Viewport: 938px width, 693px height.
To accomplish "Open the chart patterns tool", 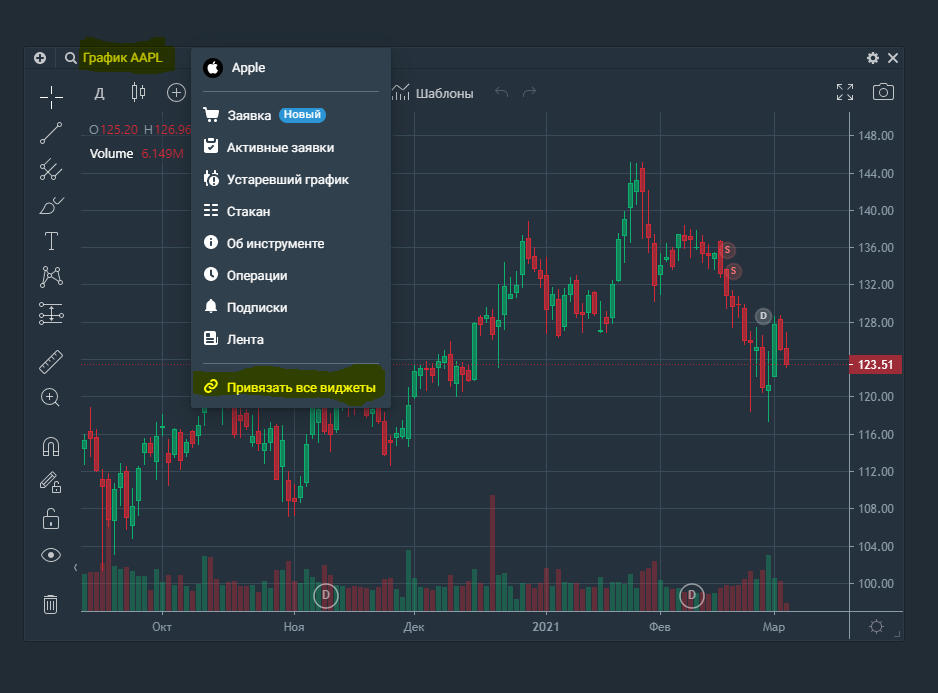I will coord(51,276).
